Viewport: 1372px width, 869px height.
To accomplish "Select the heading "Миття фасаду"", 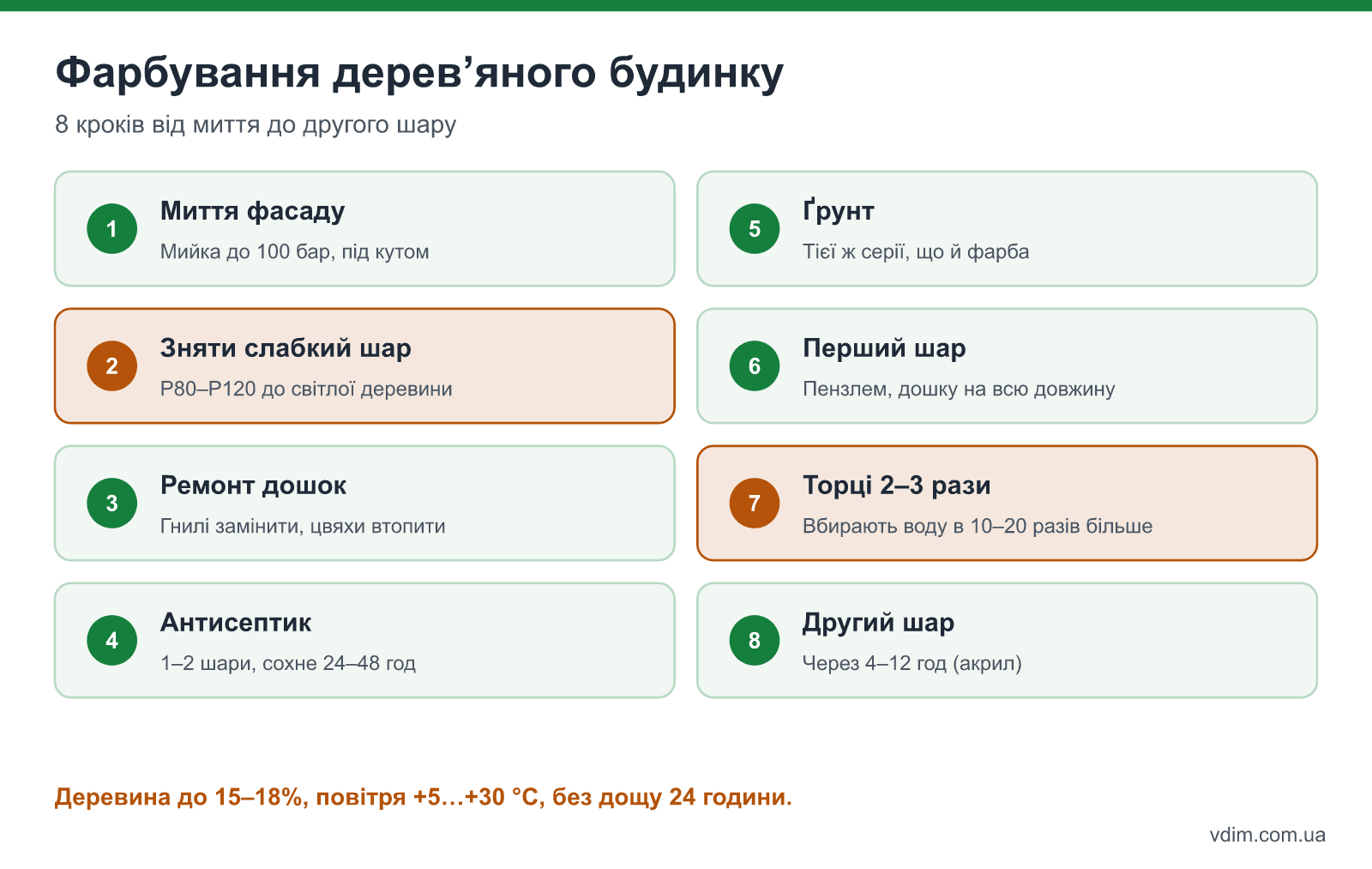I will (253, 211).
